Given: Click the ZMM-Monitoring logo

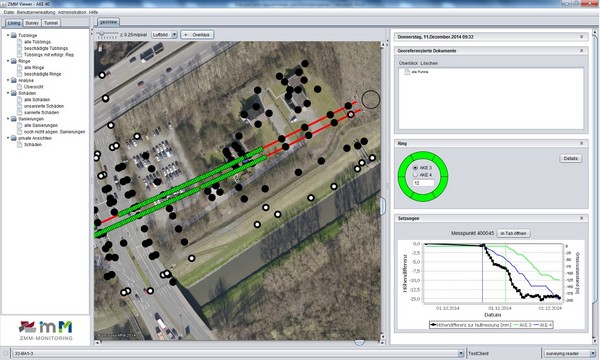Looking at the screenshot, I should 46,330.
